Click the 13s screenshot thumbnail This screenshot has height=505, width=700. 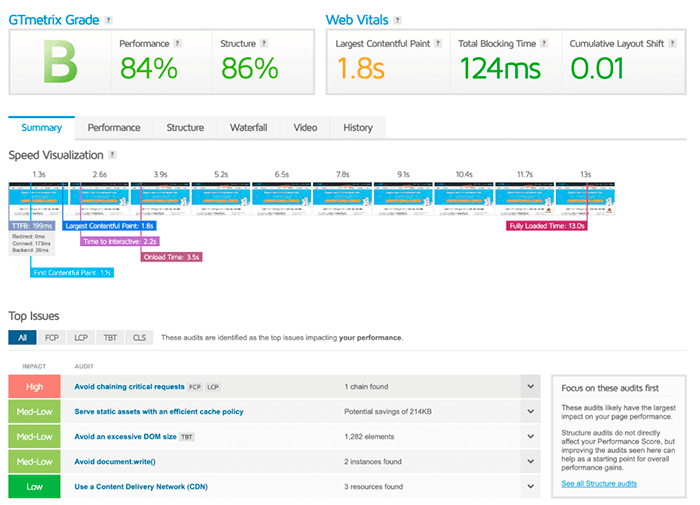pyautogui.click(x=585, y=199)
